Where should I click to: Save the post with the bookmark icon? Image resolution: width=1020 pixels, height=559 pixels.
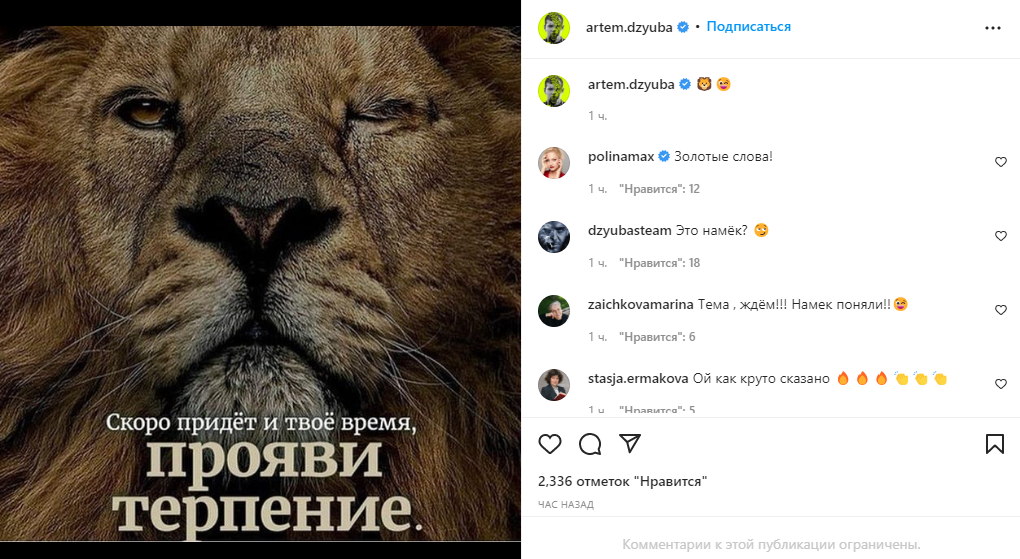pyautogui.click(x=995, y=444)
